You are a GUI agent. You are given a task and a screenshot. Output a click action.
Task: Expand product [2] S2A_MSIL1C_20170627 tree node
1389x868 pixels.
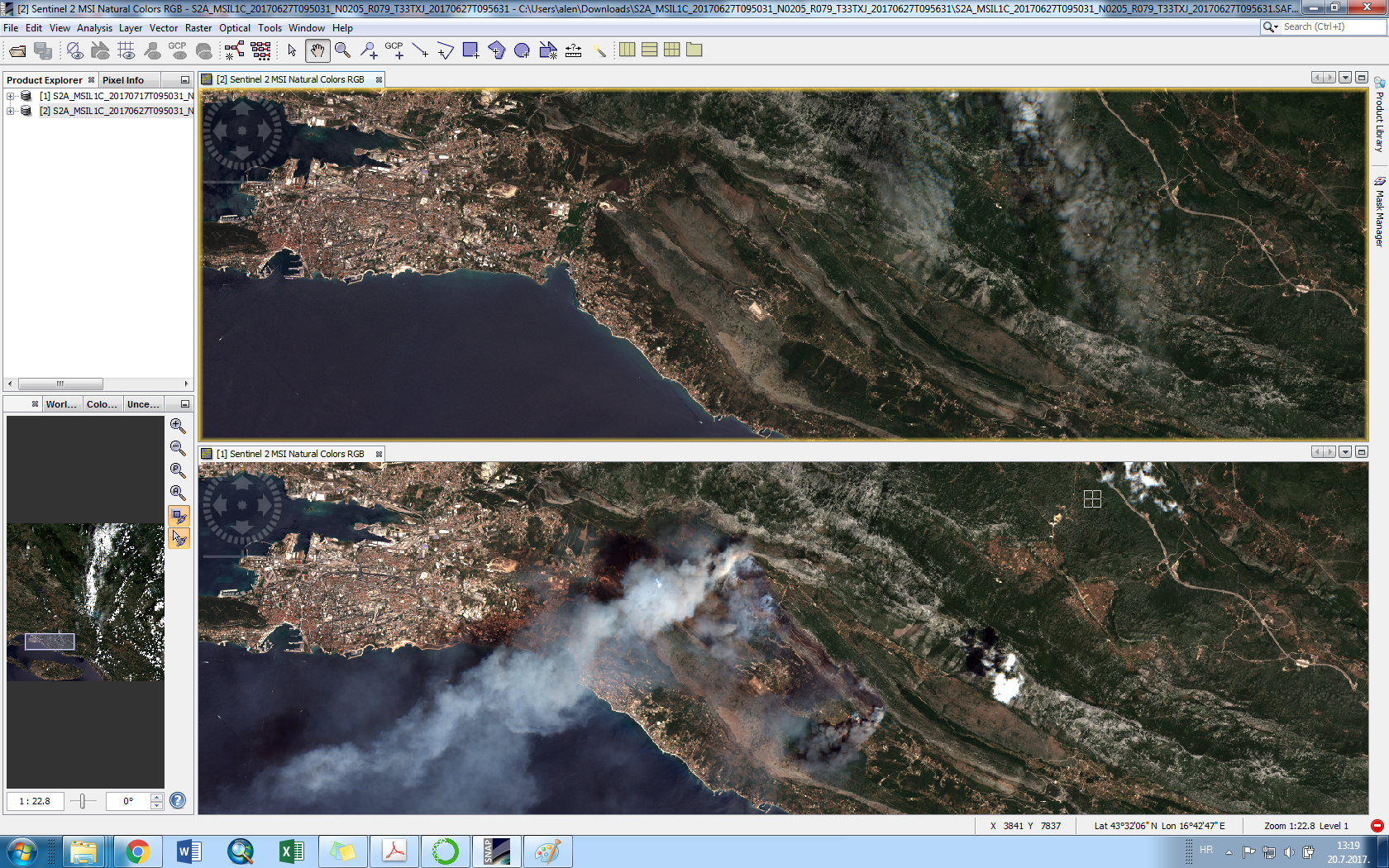(x=11, y=111)
